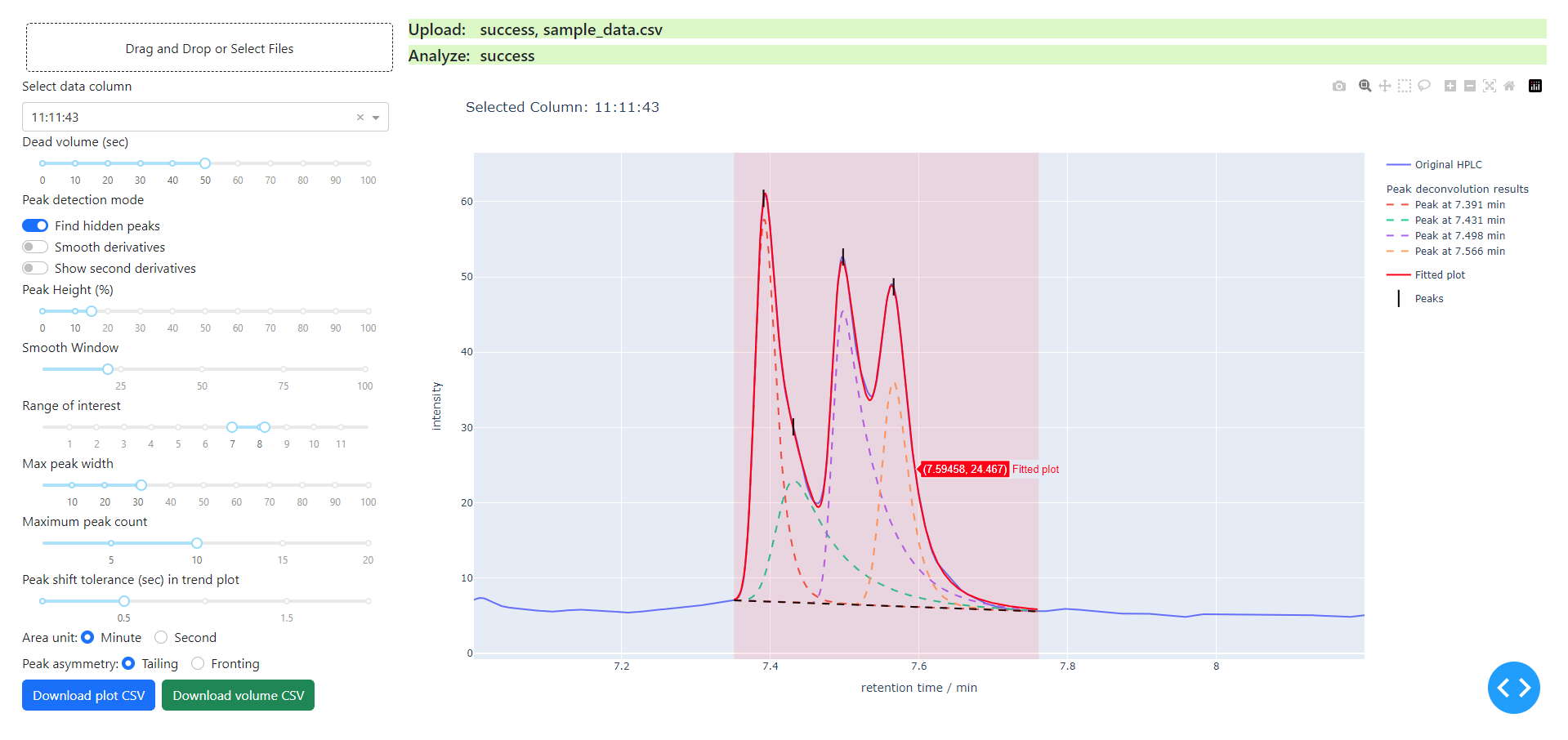Zoom out on the chromatogram plot
The width and height of the screenshot is (1568, 740).
[1470, 86]
